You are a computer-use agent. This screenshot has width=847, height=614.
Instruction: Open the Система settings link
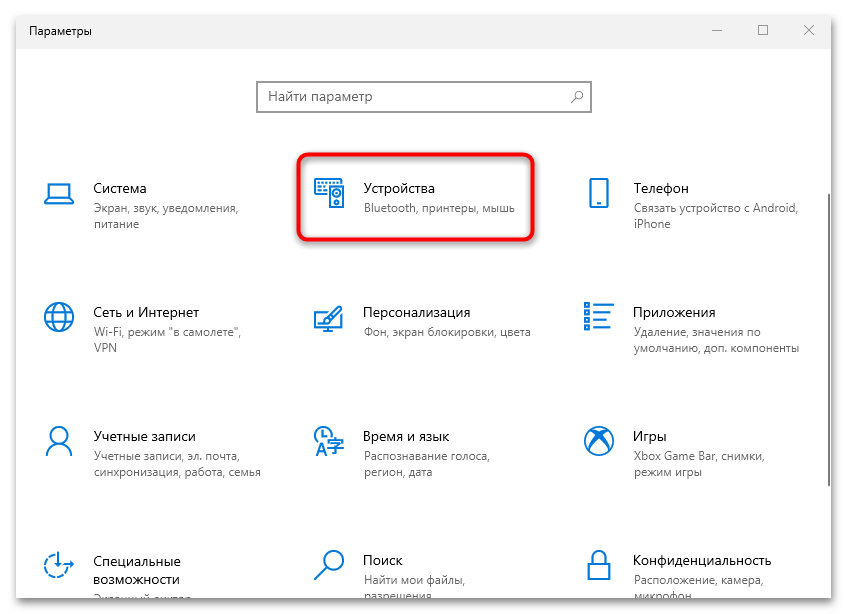click(x=120, y=188)
